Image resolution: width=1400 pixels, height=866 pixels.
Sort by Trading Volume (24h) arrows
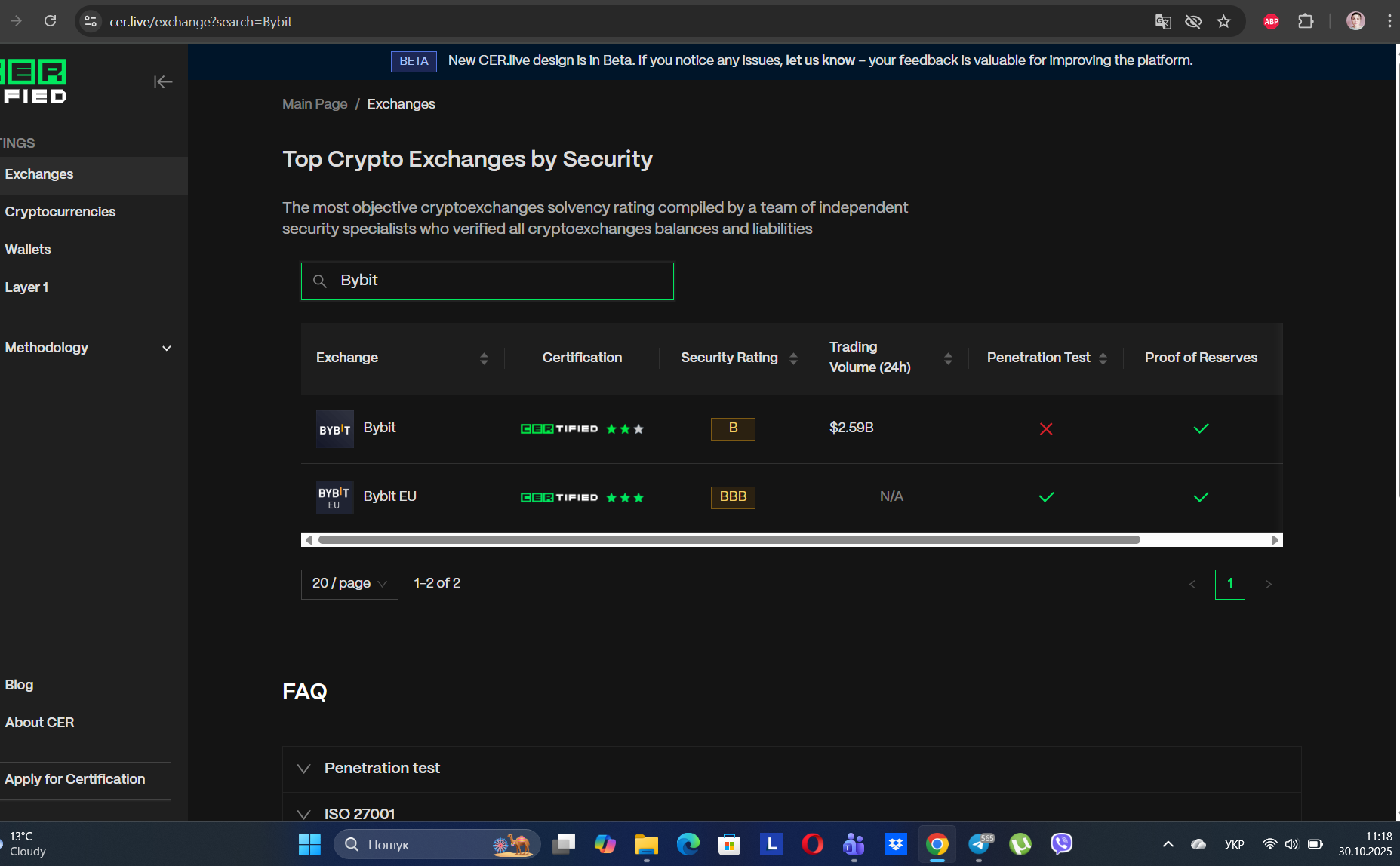[x=948, y=358]
